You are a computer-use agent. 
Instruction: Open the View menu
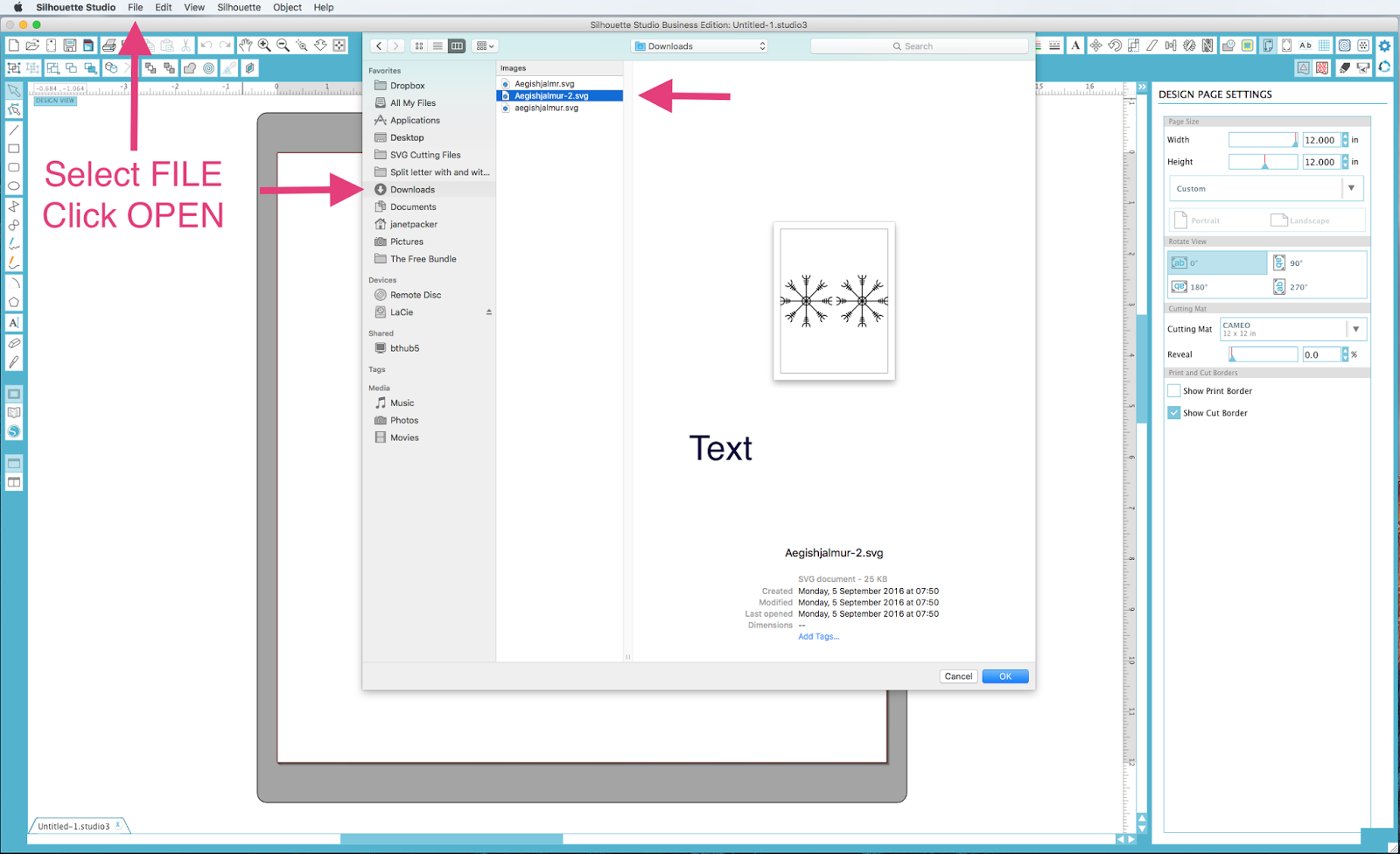click(x=194, y=7)
